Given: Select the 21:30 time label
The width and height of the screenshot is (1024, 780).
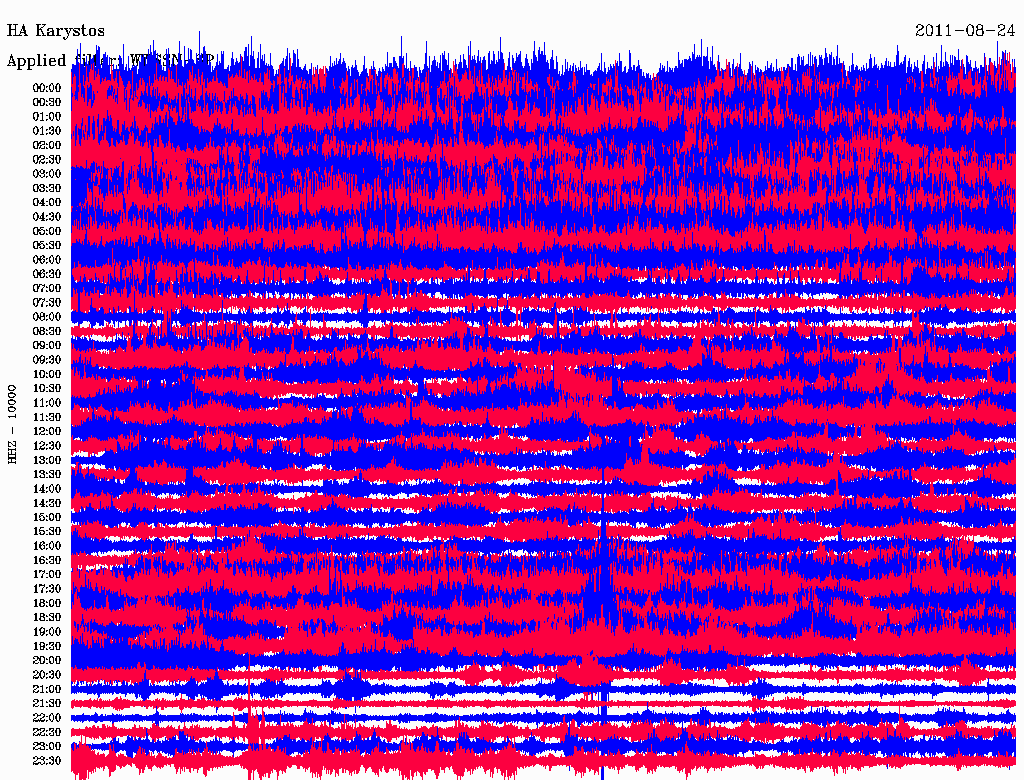Looking at the screenshot, I should [x=47, y=704].
